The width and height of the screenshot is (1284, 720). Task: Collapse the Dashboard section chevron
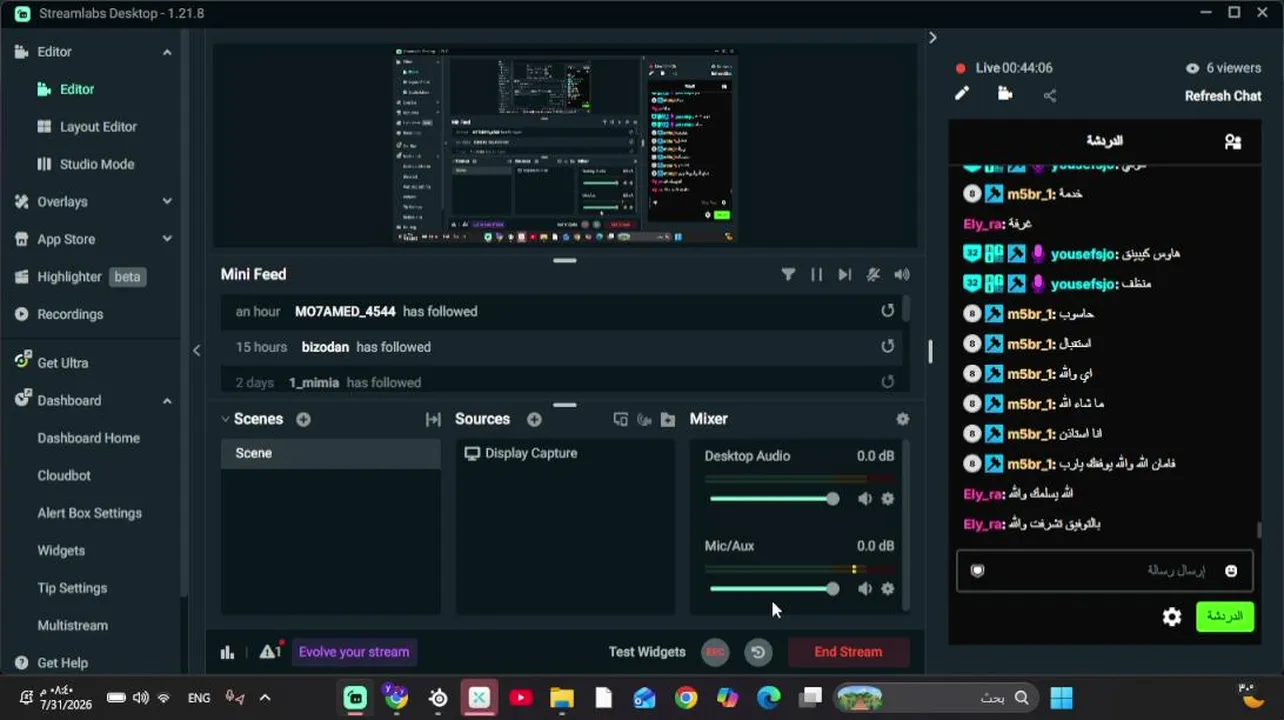167,401
